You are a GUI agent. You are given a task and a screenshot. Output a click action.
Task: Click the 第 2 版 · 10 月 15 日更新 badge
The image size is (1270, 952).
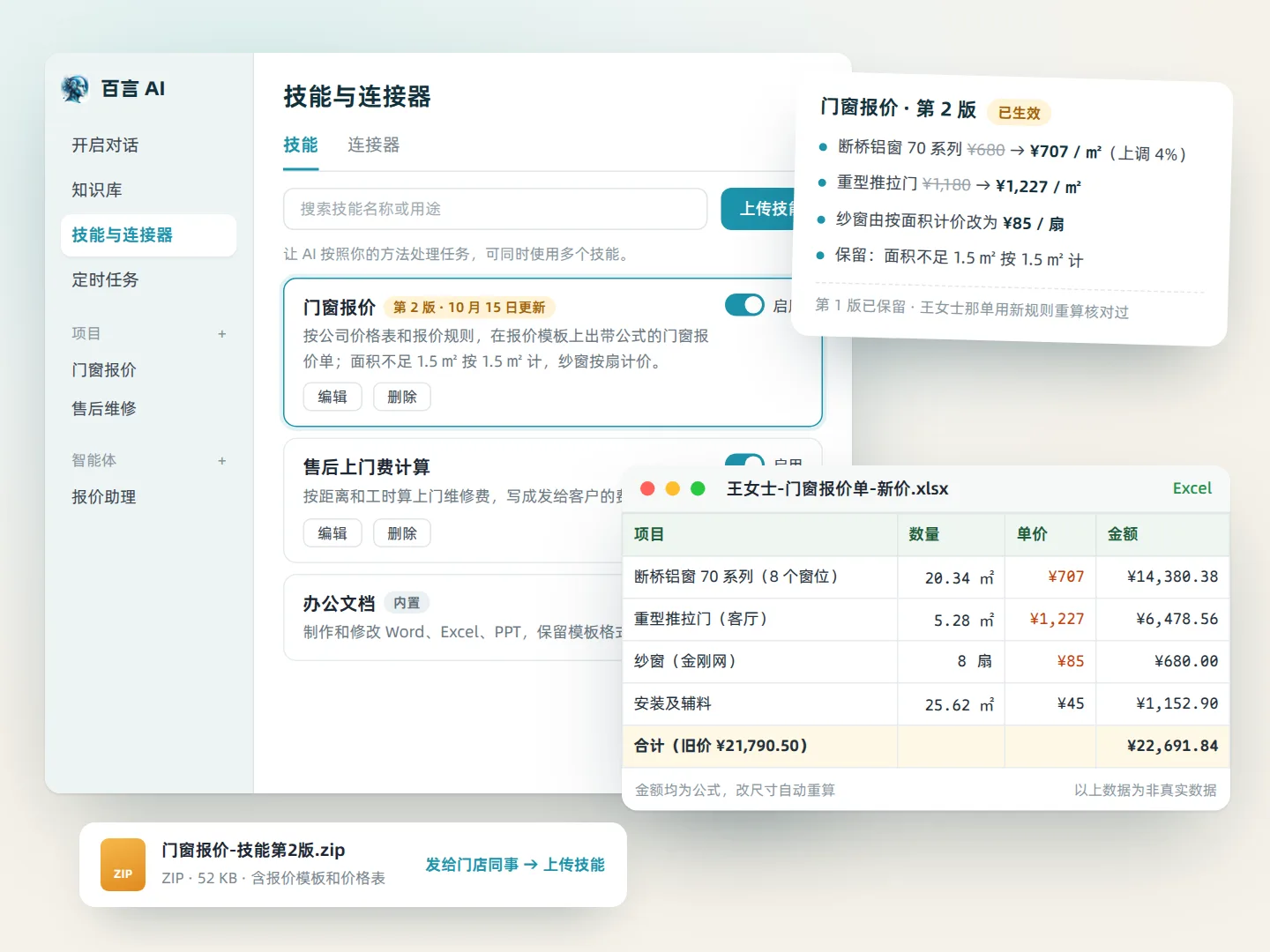pyautogui.click(x=469, y=308)
